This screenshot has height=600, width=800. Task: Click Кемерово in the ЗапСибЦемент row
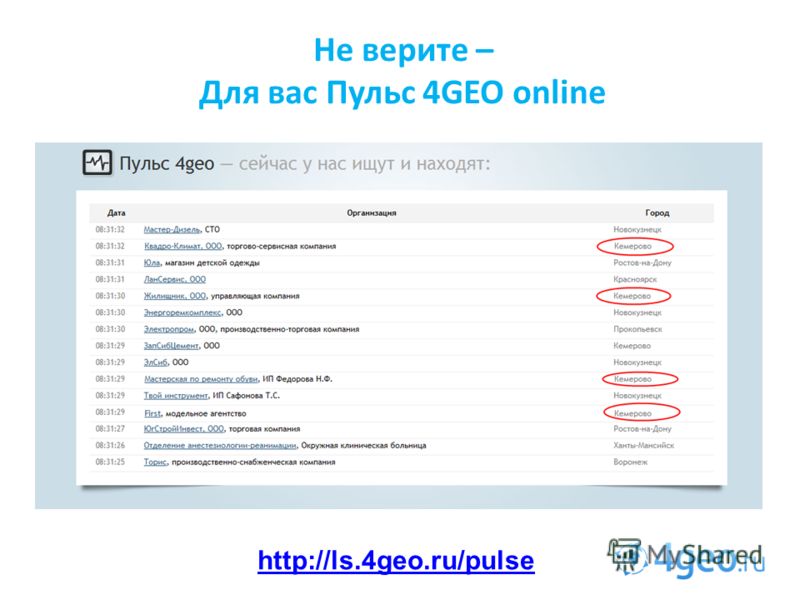pyautogui.click(x=632, y=345)
